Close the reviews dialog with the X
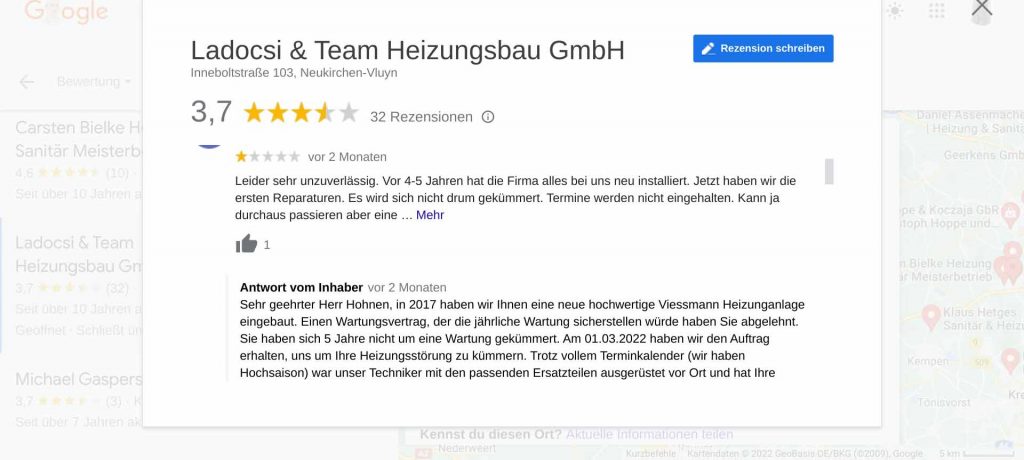The image size is (1024, 460). coord(982,8)
